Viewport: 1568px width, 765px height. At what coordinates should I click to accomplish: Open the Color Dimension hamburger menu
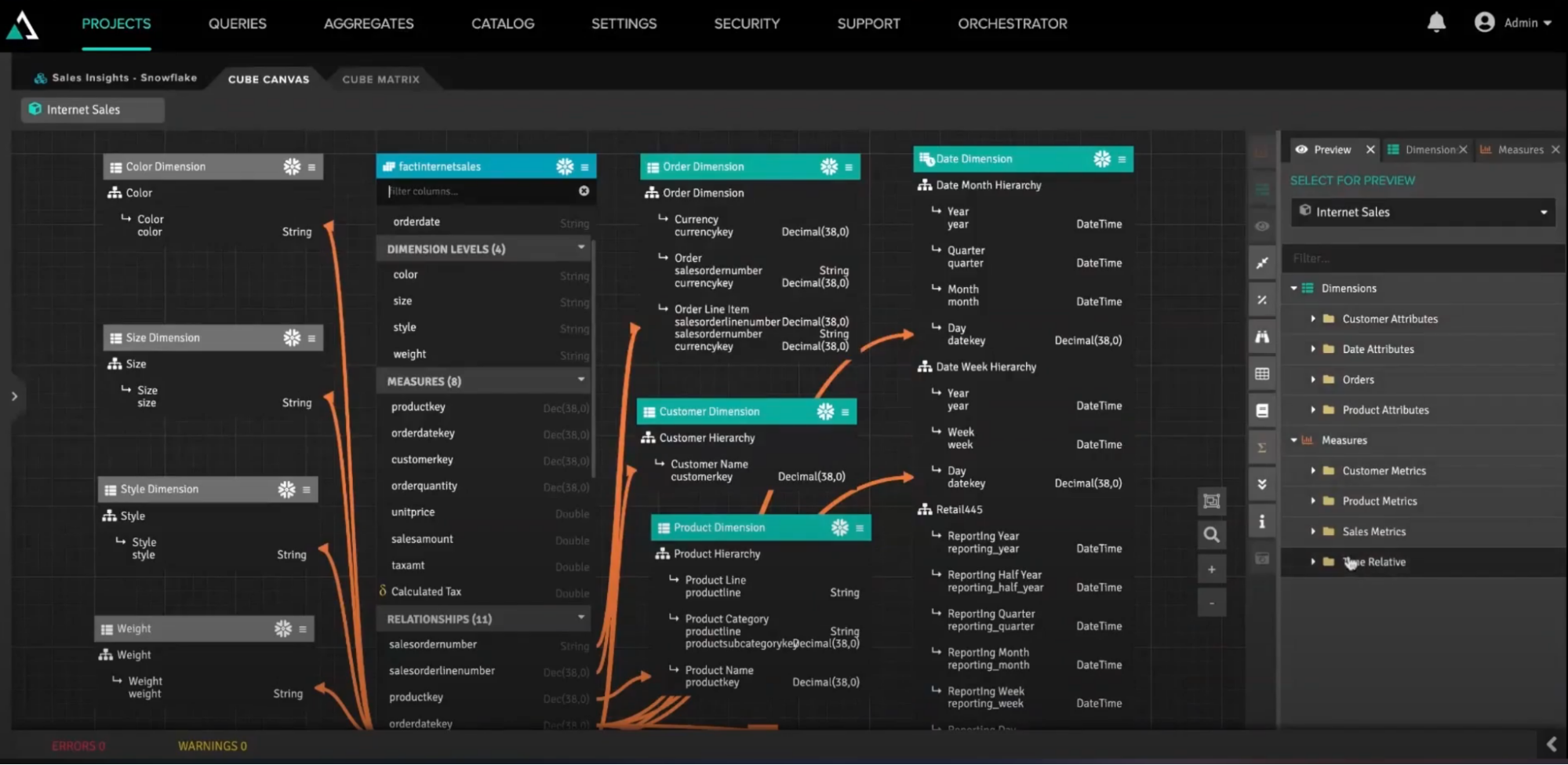coord(311,167)
